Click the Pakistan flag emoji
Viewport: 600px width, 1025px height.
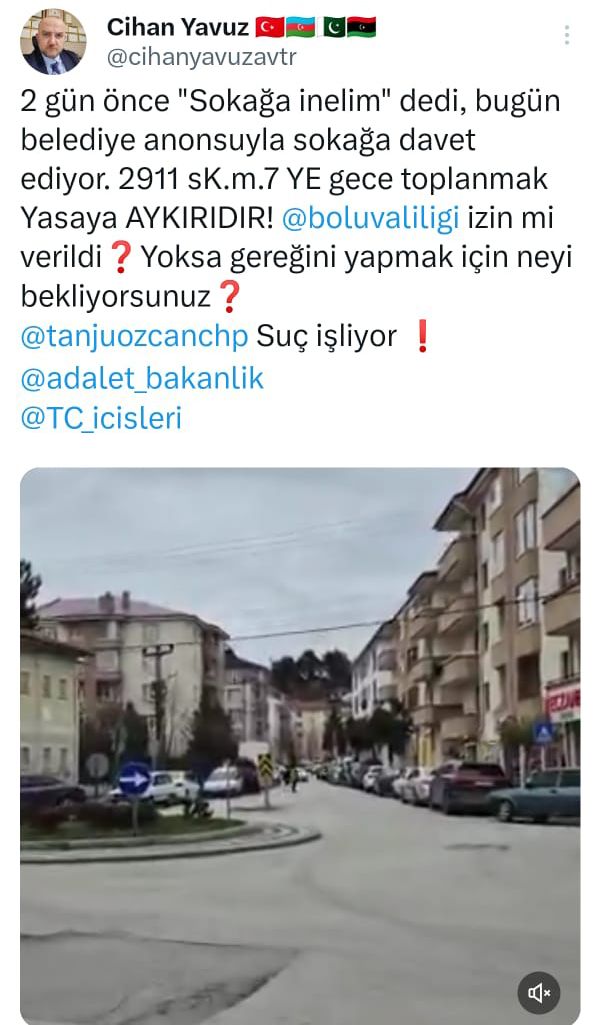coord(334,27)
